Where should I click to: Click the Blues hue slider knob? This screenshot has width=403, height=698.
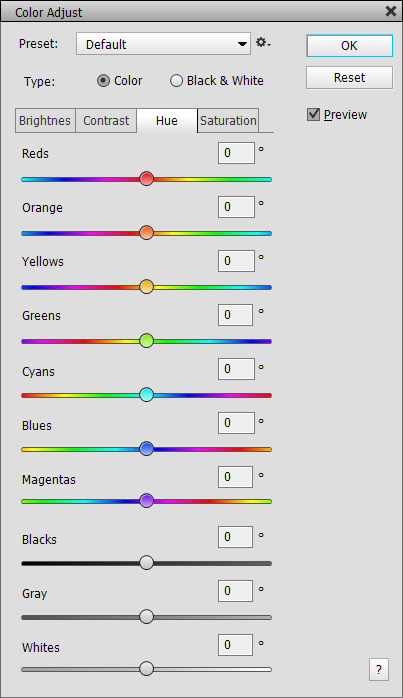[147, 448]
